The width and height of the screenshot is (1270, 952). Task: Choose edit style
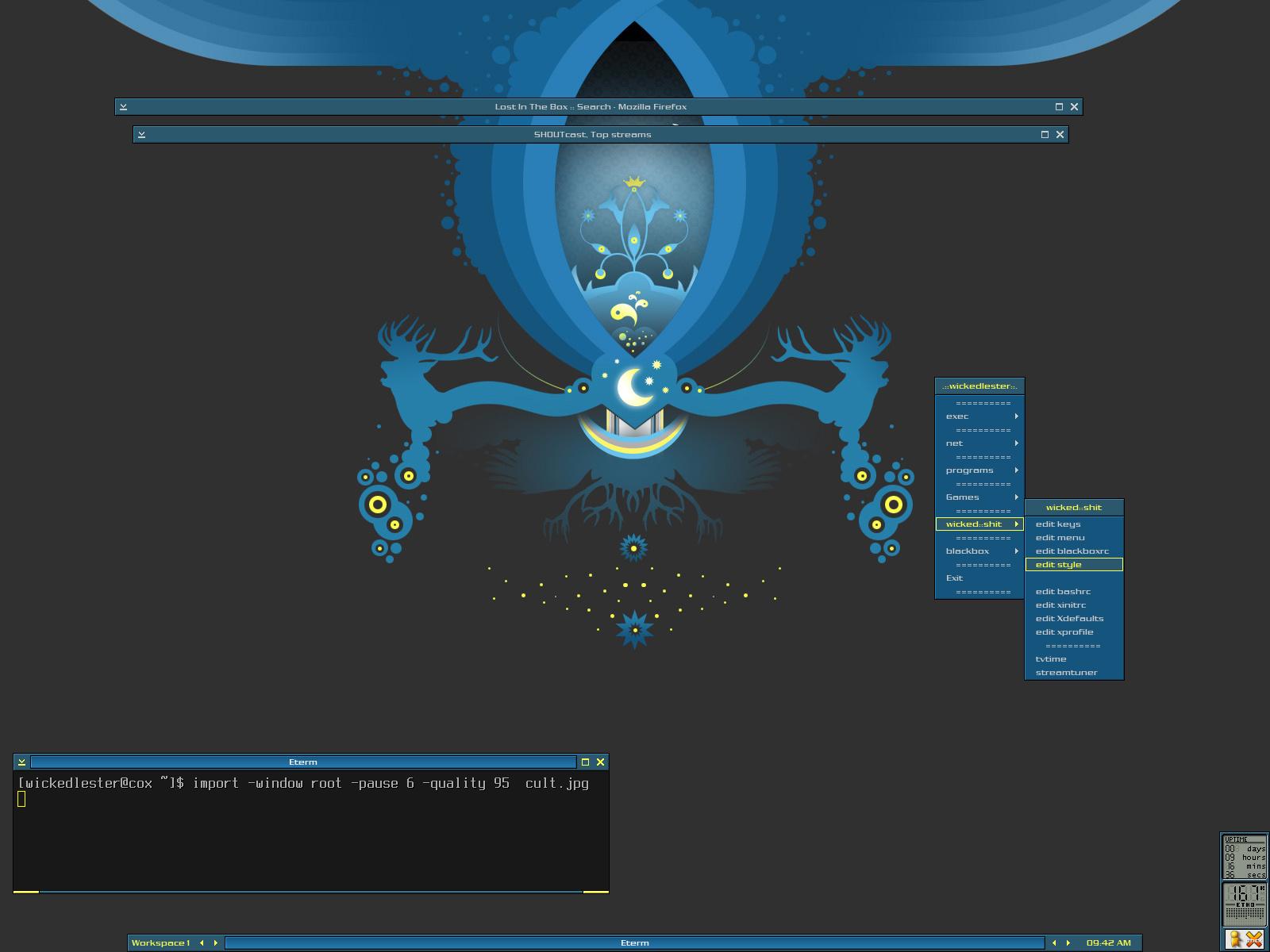pos(1074,565)
